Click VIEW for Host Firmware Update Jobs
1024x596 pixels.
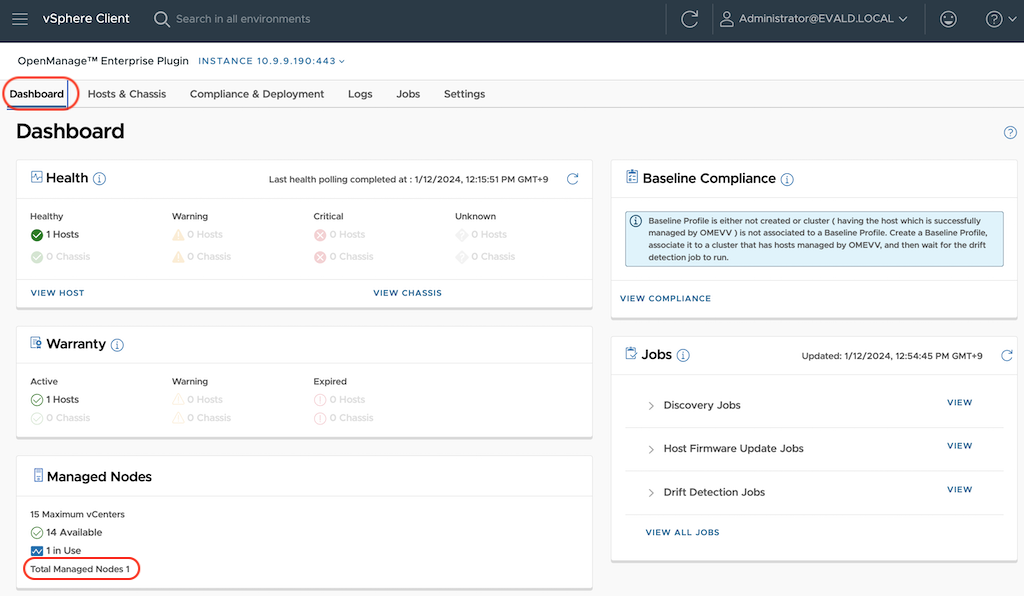[x=959, y=446]
